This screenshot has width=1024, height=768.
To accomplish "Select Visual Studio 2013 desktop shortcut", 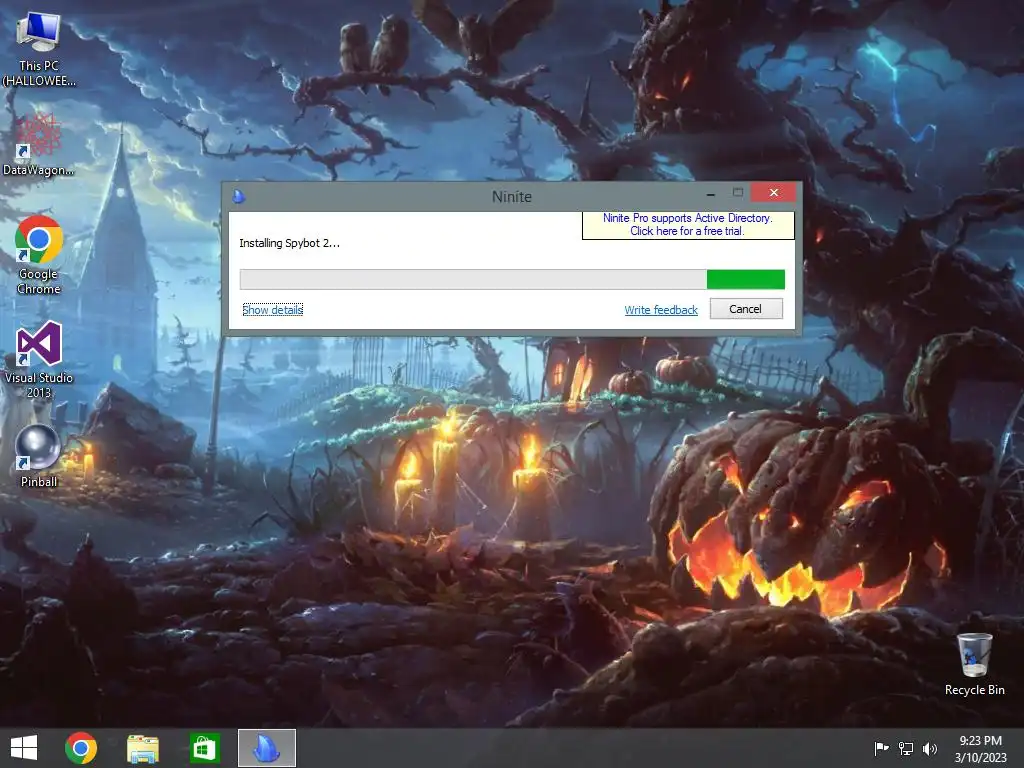I will (39, 359).
